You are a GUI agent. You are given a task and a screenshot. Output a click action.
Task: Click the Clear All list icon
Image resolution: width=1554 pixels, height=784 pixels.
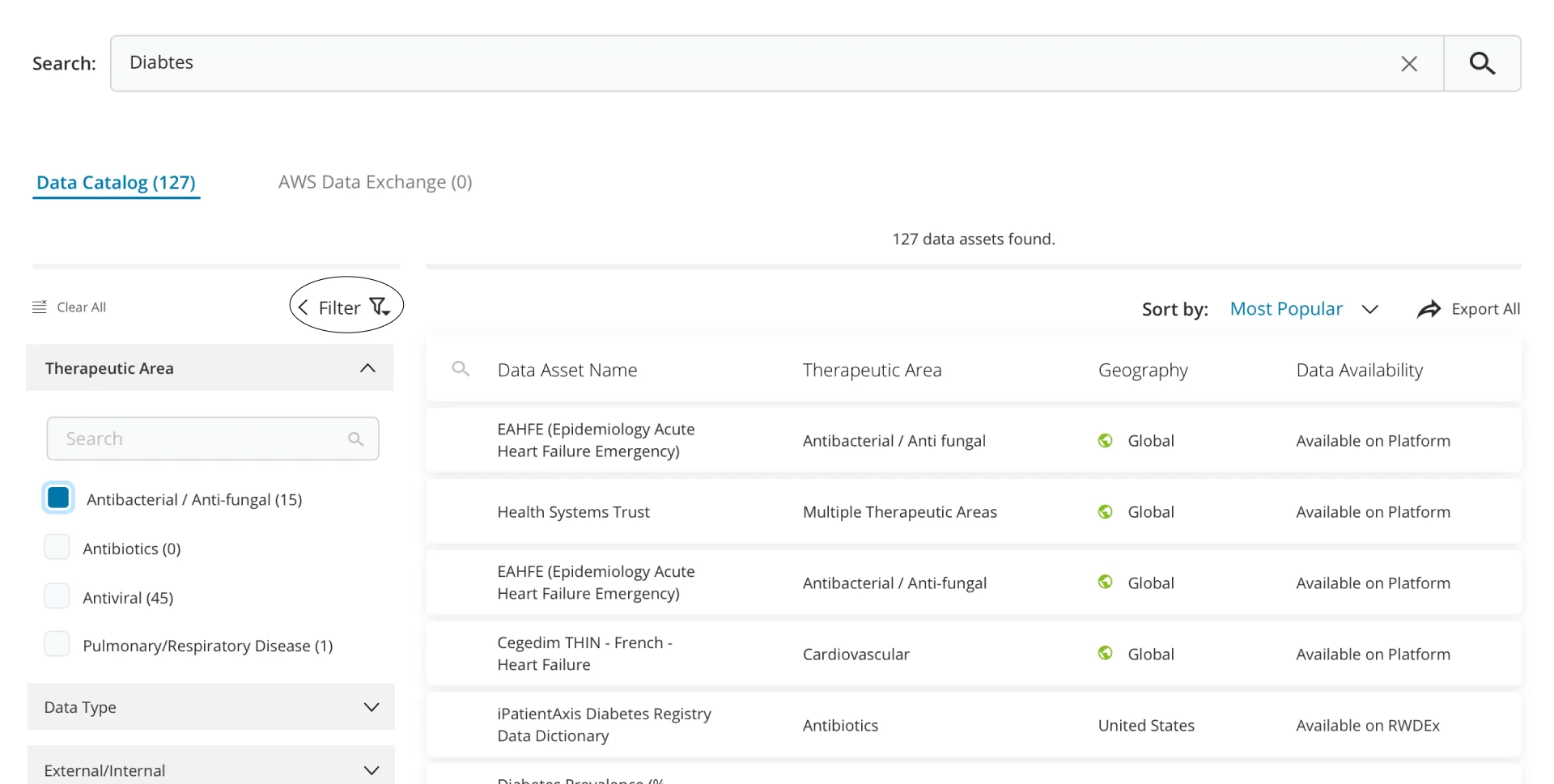click(40, 307)
